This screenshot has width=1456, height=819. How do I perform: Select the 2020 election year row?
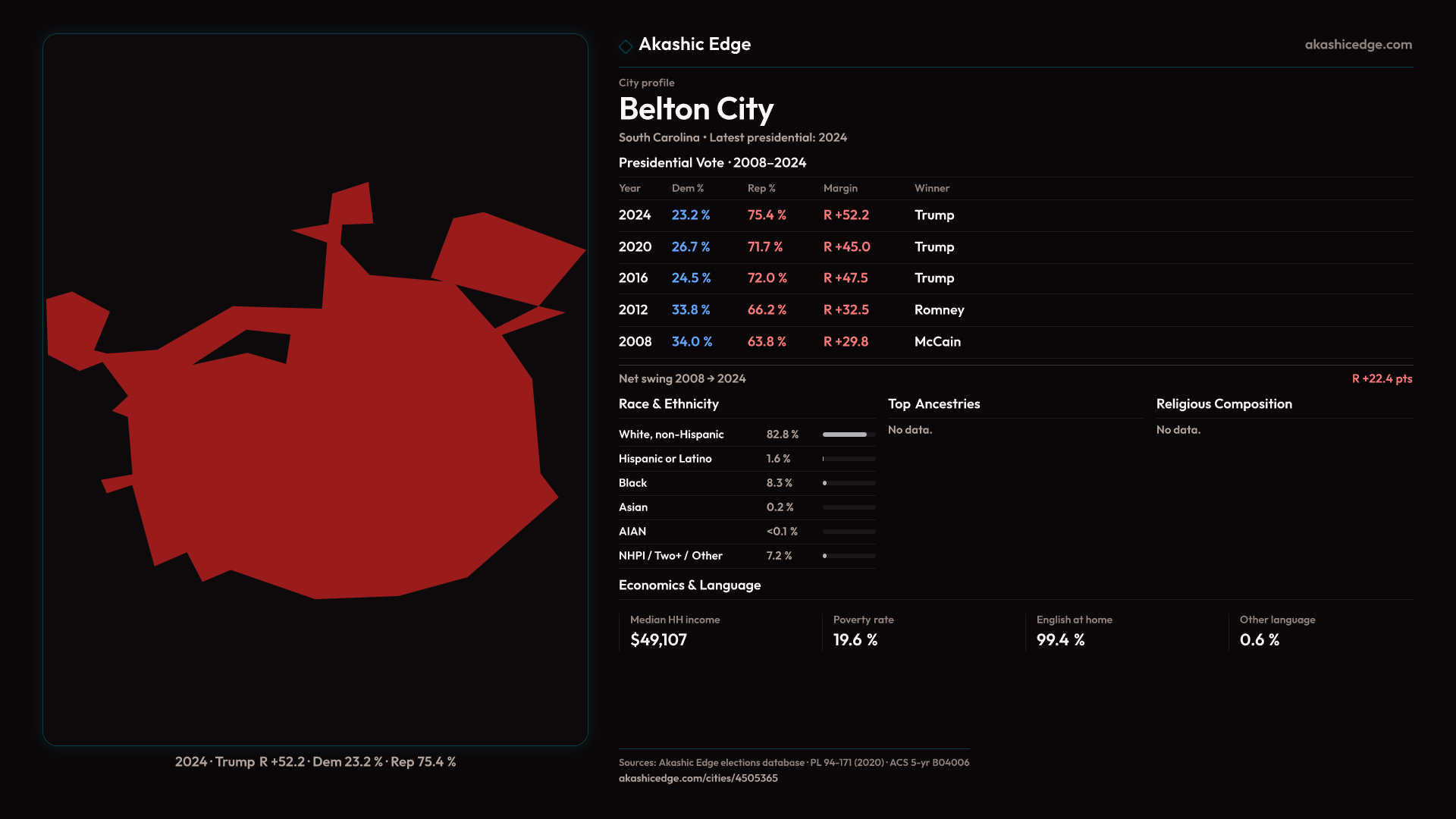click(x=635, y=247)
